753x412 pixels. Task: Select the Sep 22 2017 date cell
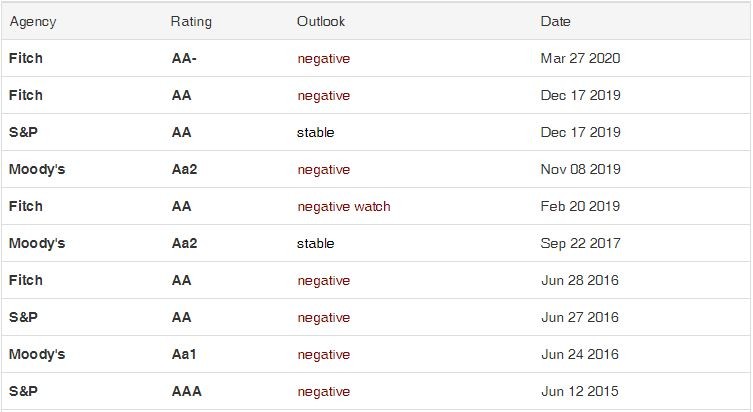580,243
